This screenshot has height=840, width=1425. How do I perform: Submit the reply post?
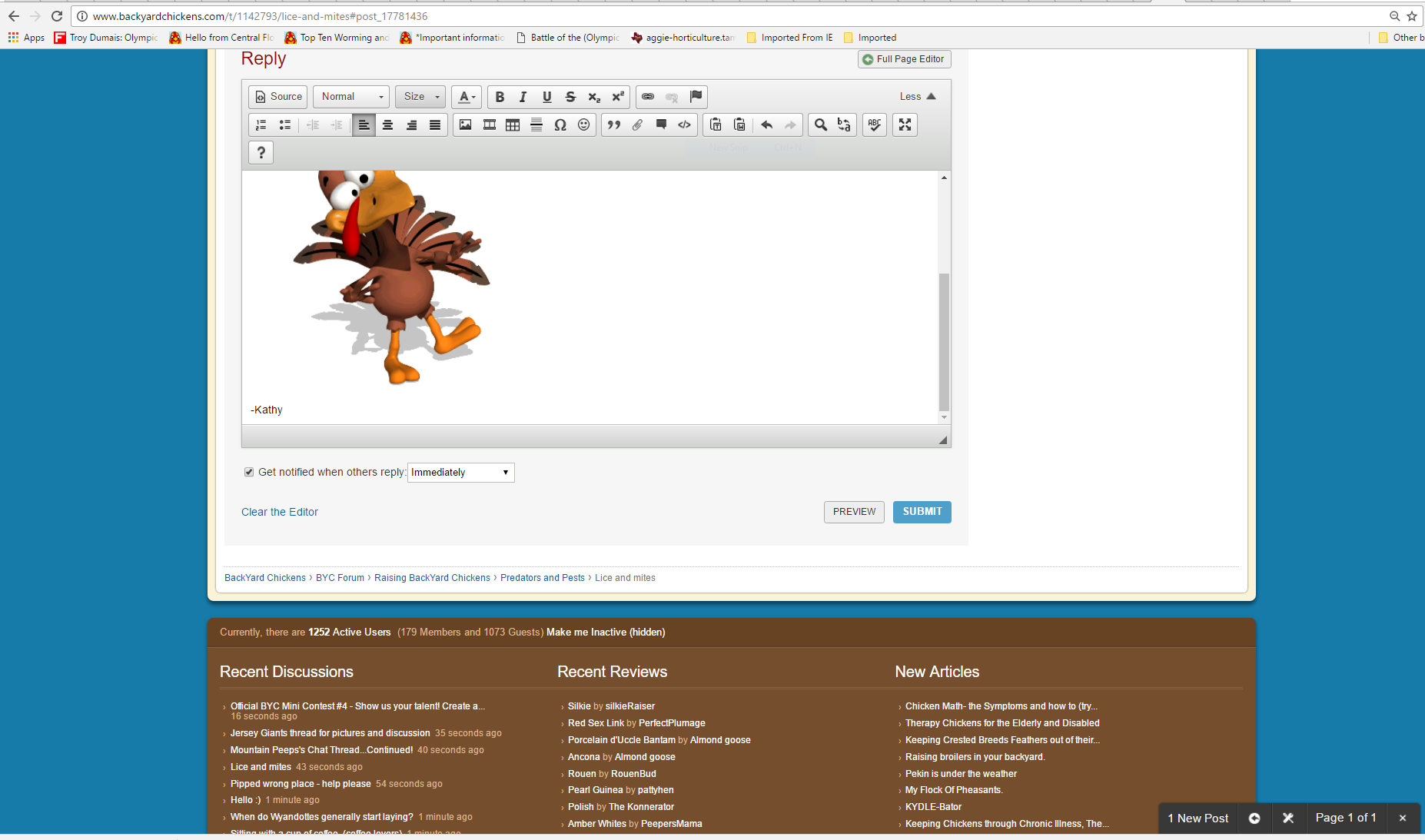pyautogui.click(x=922, y=512)
